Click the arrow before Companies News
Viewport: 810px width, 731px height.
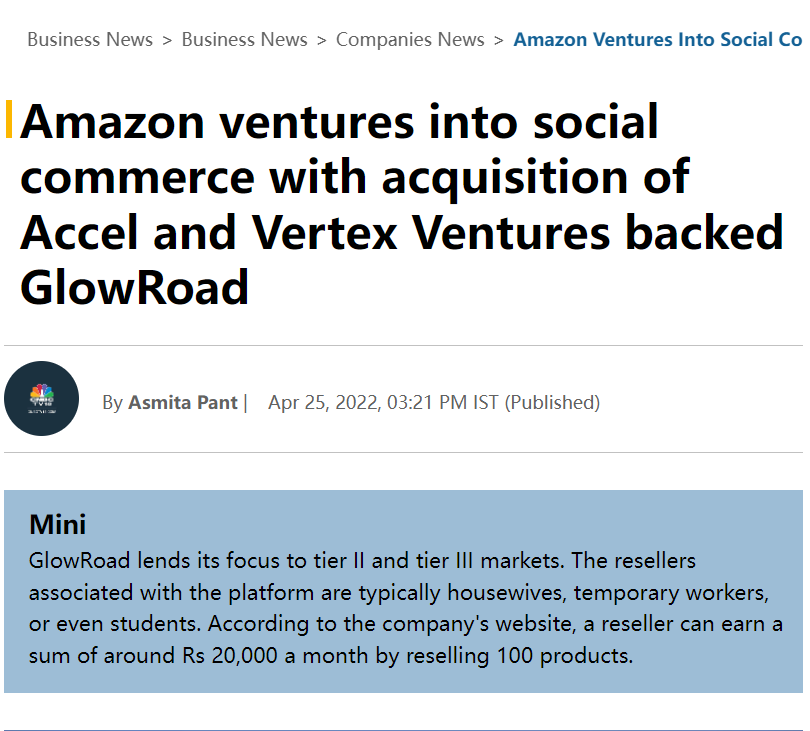322,40
